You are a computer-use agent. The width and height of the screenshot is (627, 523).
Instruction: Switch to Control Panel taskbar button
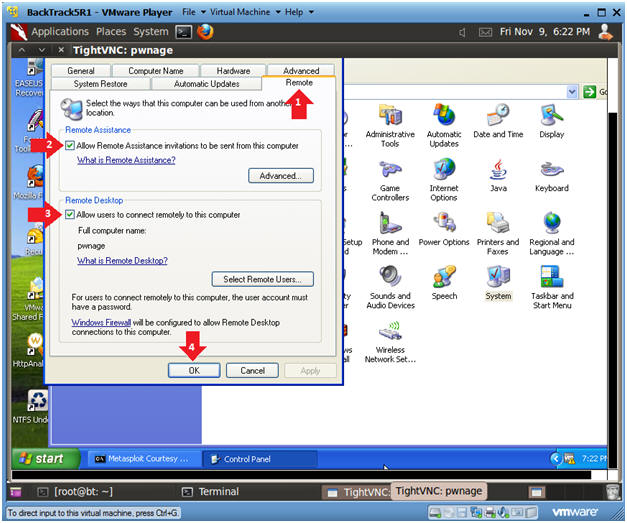[260, 459]
